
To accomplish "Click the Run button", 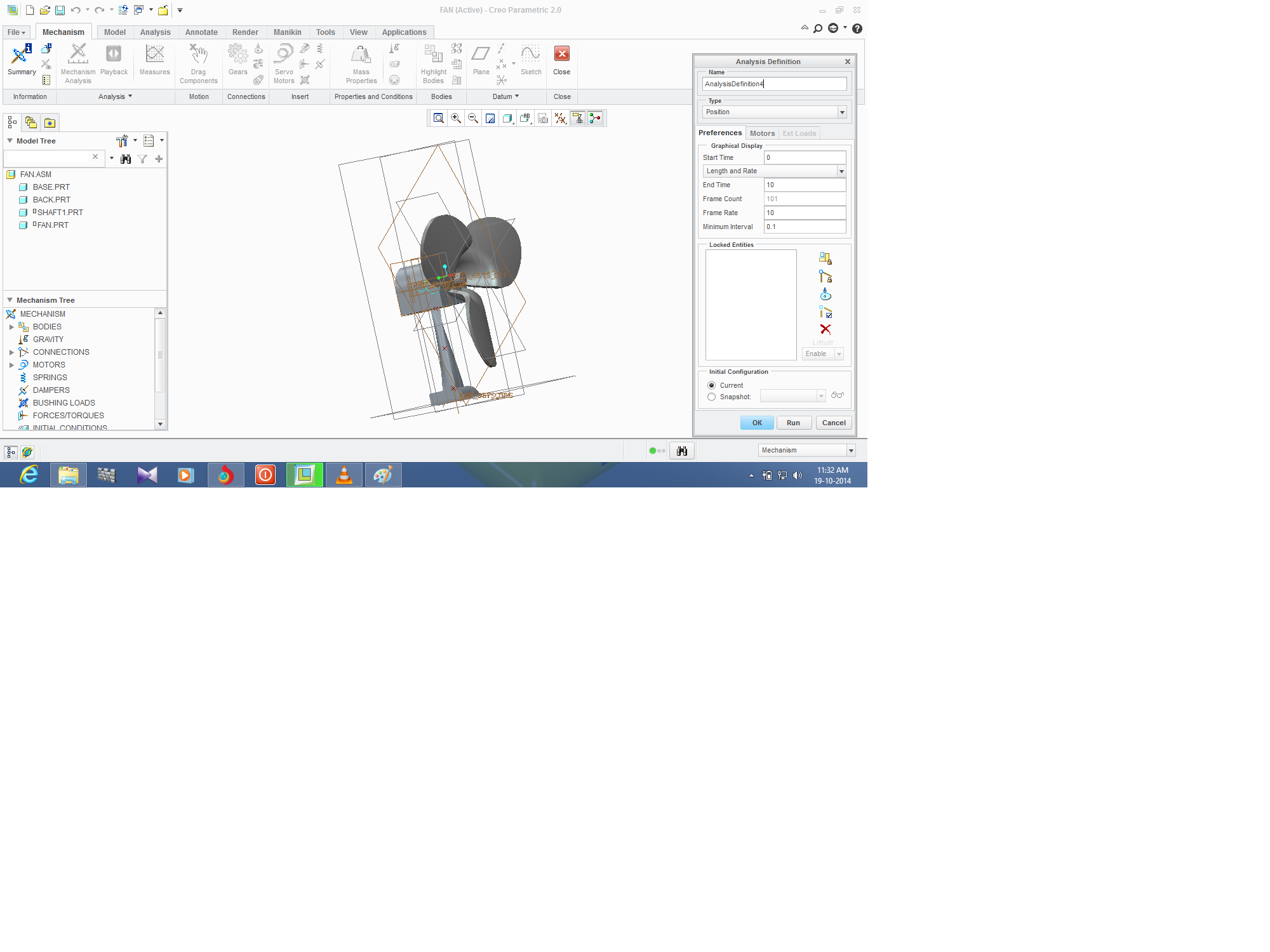I will click(793, 423).
